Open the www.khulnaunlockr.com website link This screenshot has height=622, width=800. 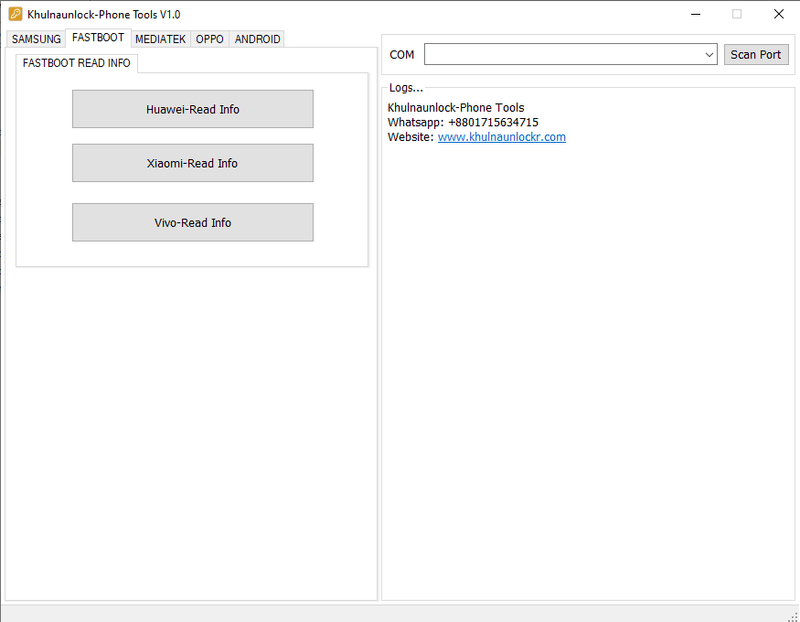coord(501,137)
